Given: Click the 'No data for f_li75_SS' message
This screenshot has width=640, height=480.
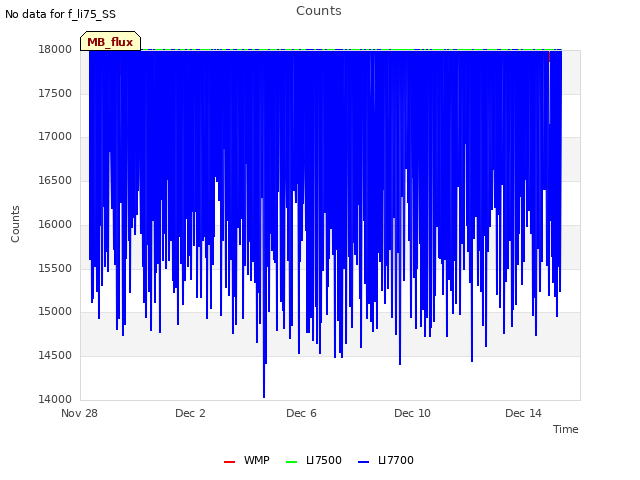Looking at the screenshot, I should [60, 14].
